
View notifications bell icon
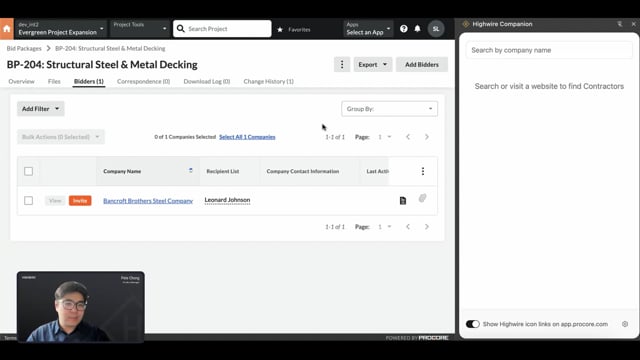tap(417, 29)
